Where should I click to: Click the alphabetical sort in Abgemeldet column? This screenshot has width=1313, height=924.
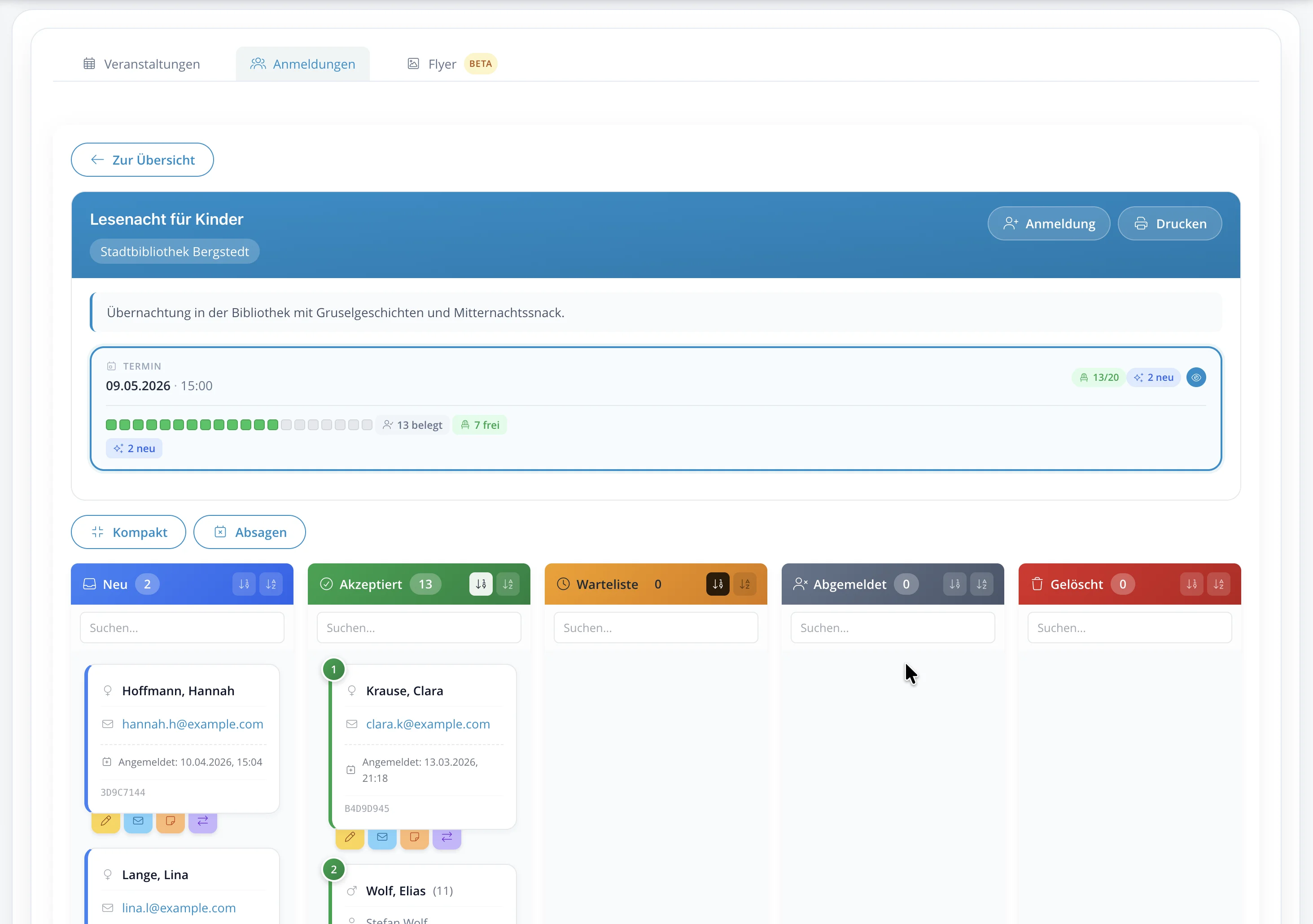coord(982,584)
